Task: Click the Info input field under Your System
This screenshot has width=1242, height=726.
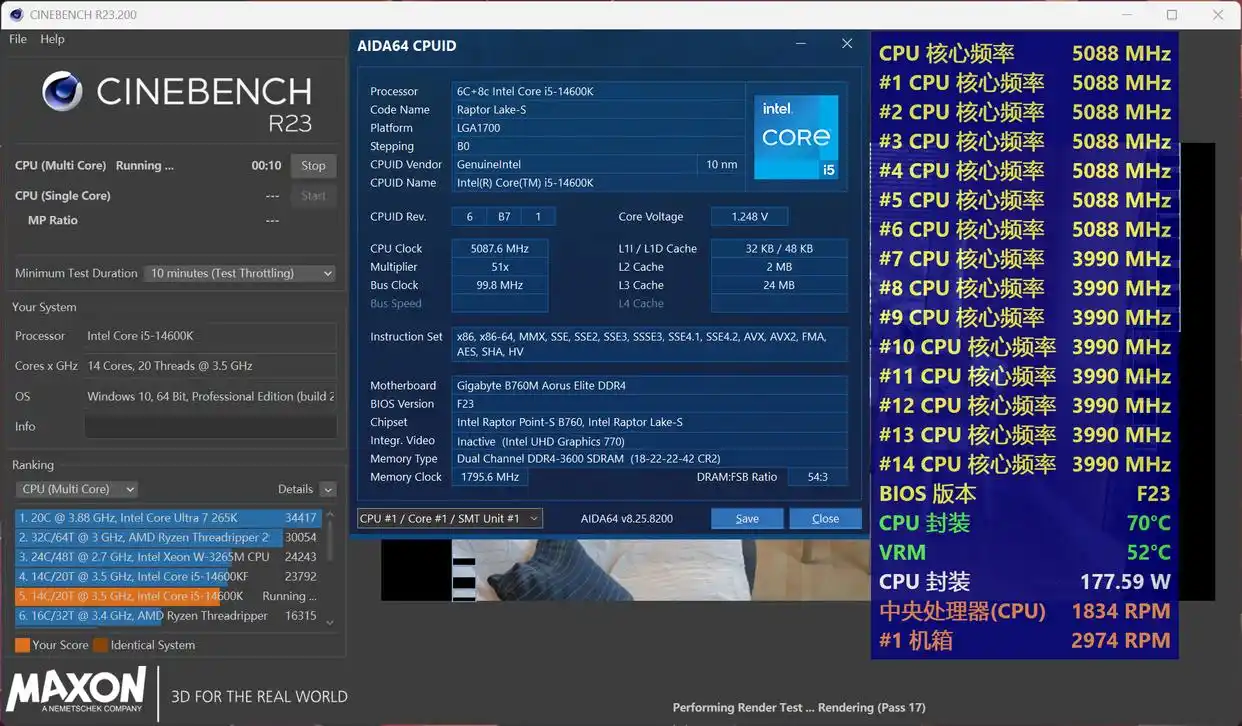Action: click(210, 427)
